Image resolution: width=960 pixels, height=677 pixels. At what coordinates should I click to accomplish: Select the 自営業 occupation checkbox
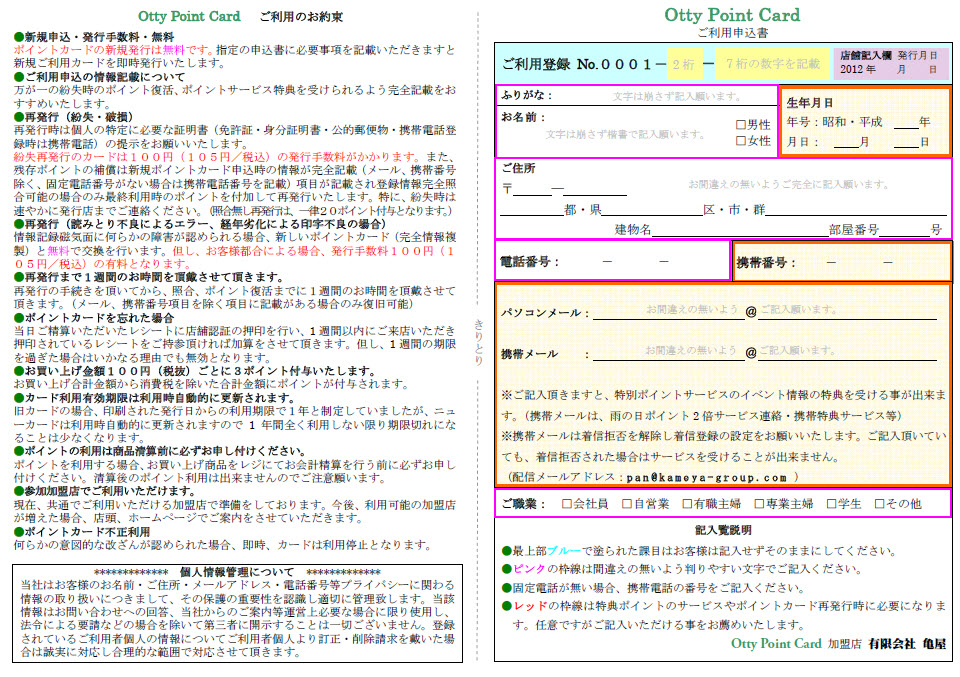[x=625, y=504]
